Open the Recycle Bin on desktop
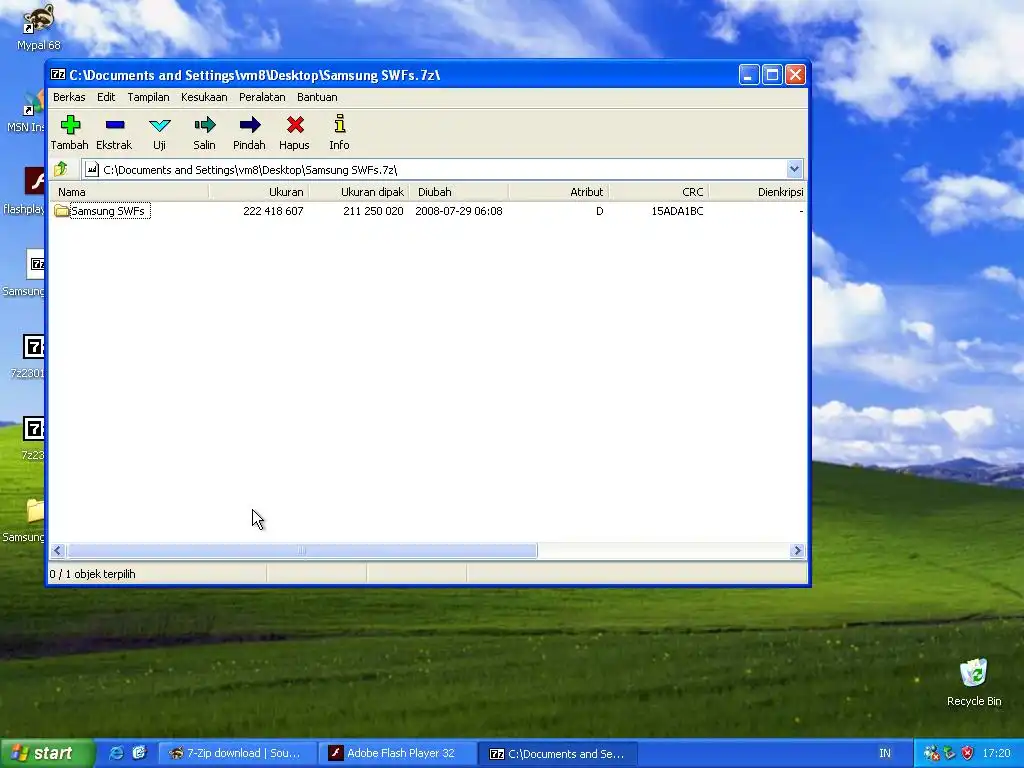 [974, 682]
